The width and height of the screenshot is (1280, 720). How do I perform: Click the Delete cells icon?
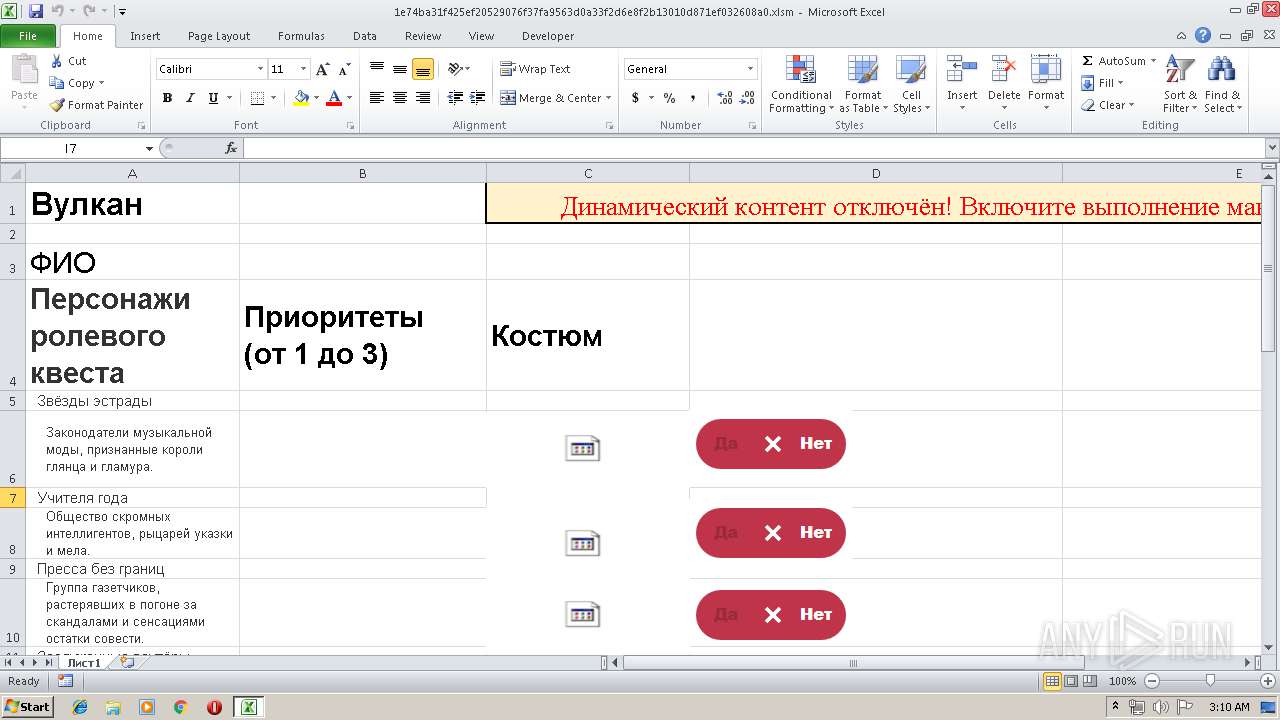pos(1004,70)
